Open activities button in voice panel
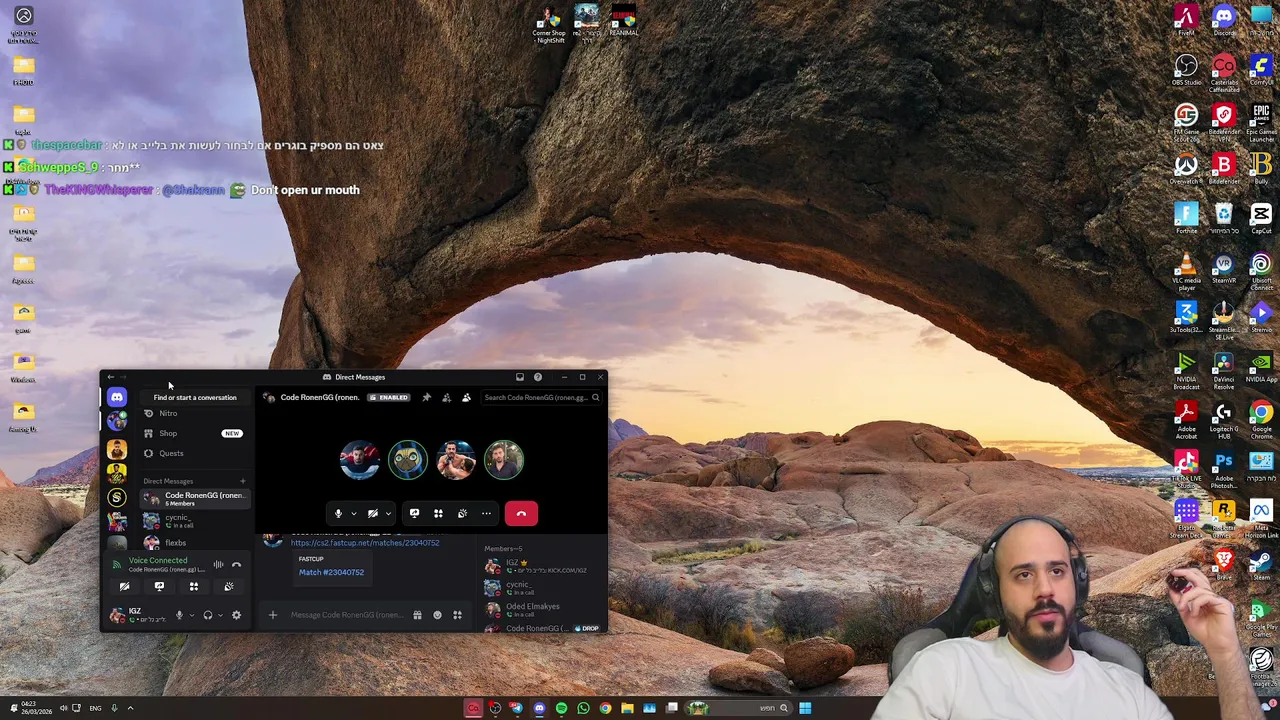Viewport: 1280px width, 720px height. pos(194,587)
